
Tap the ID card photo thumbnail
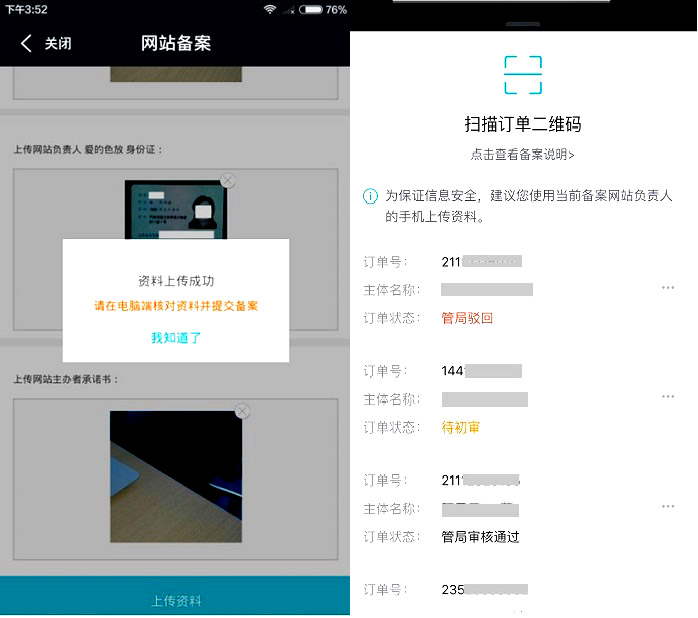175,210
